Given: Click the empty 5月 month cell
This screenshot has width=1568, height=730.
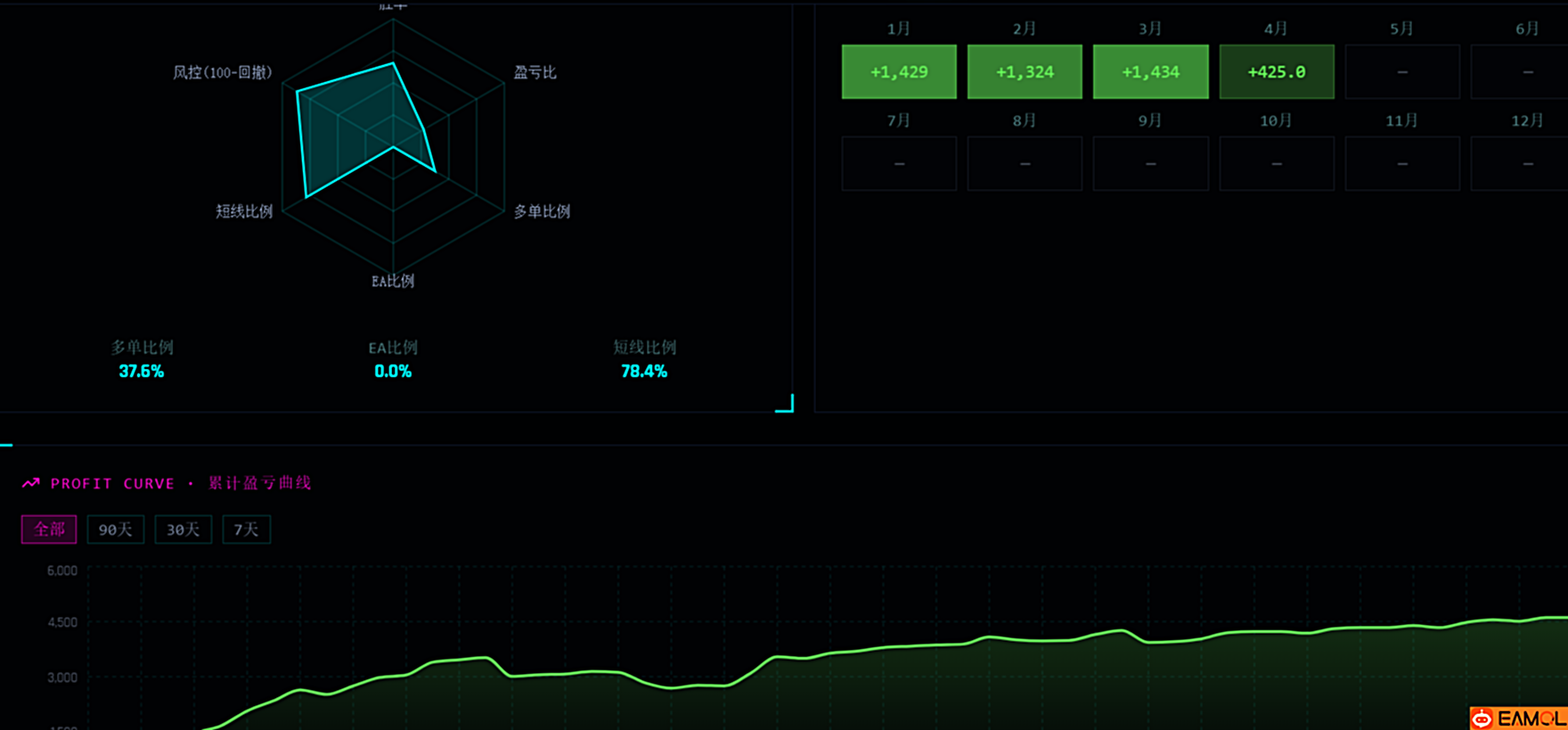Looking at the screenshot, I should click(1401, 72).
